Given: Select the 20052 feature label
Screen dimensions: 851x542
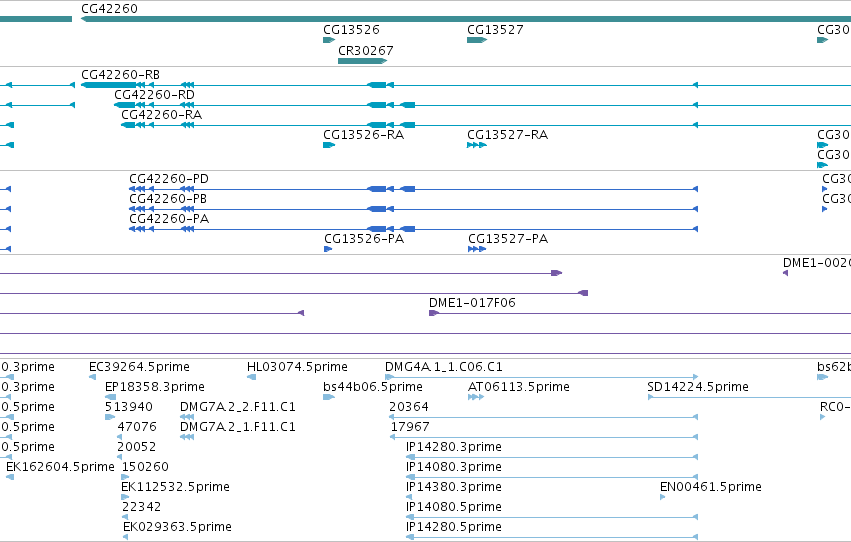Looking at the screenshot, I should tap(137, 448).
